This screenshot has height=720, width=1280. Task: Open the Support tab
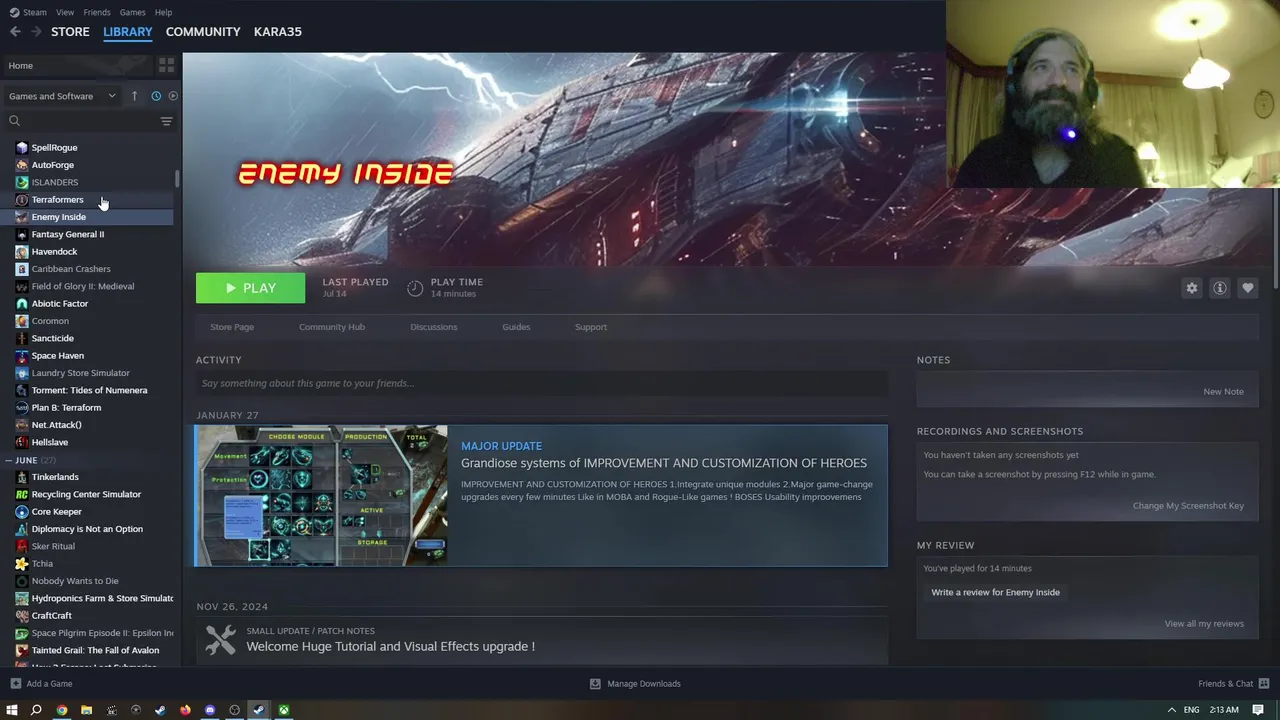[x=591, y=327]
